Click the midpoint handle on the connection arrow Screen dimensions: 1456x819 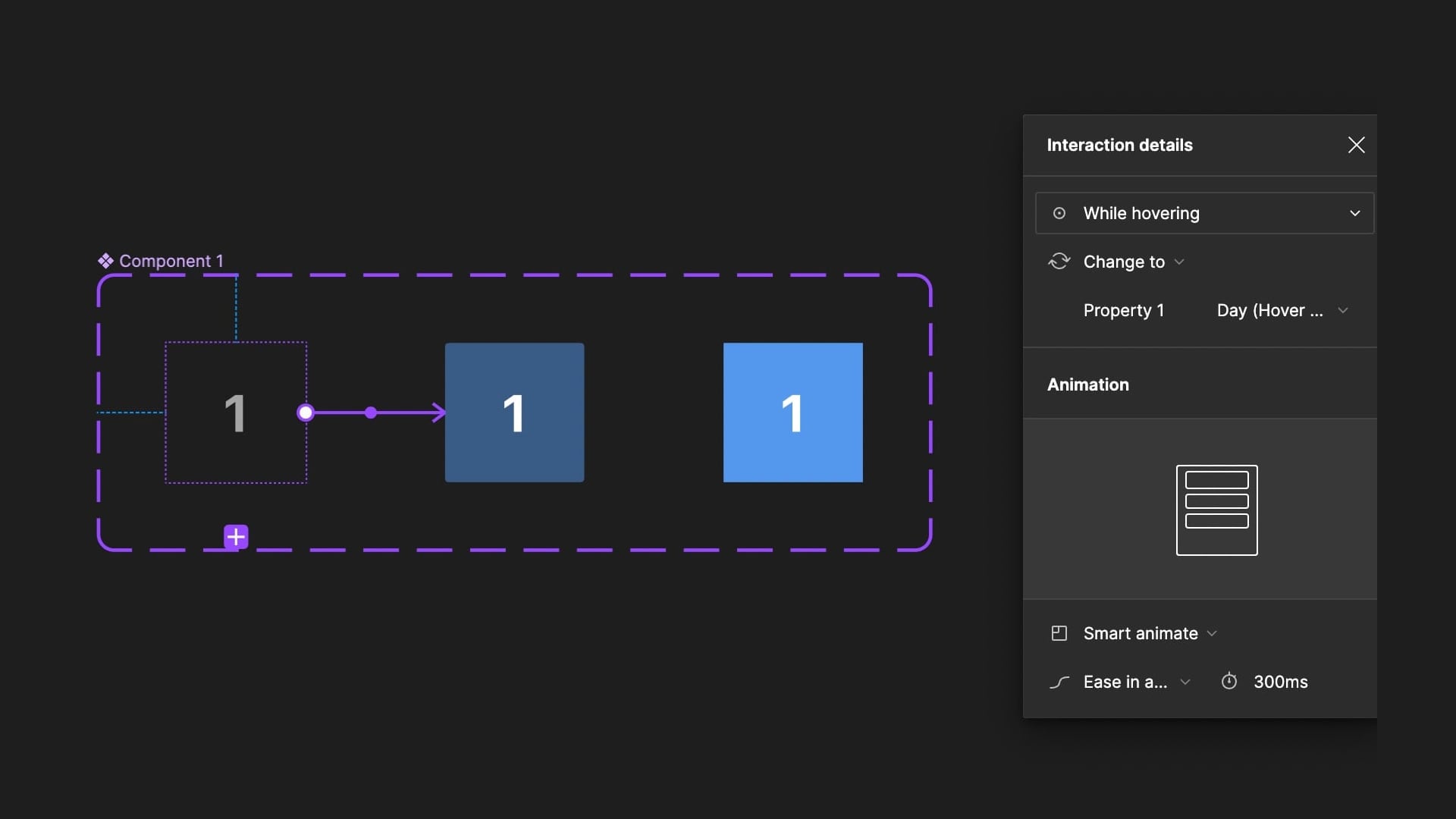pos(371,413)
